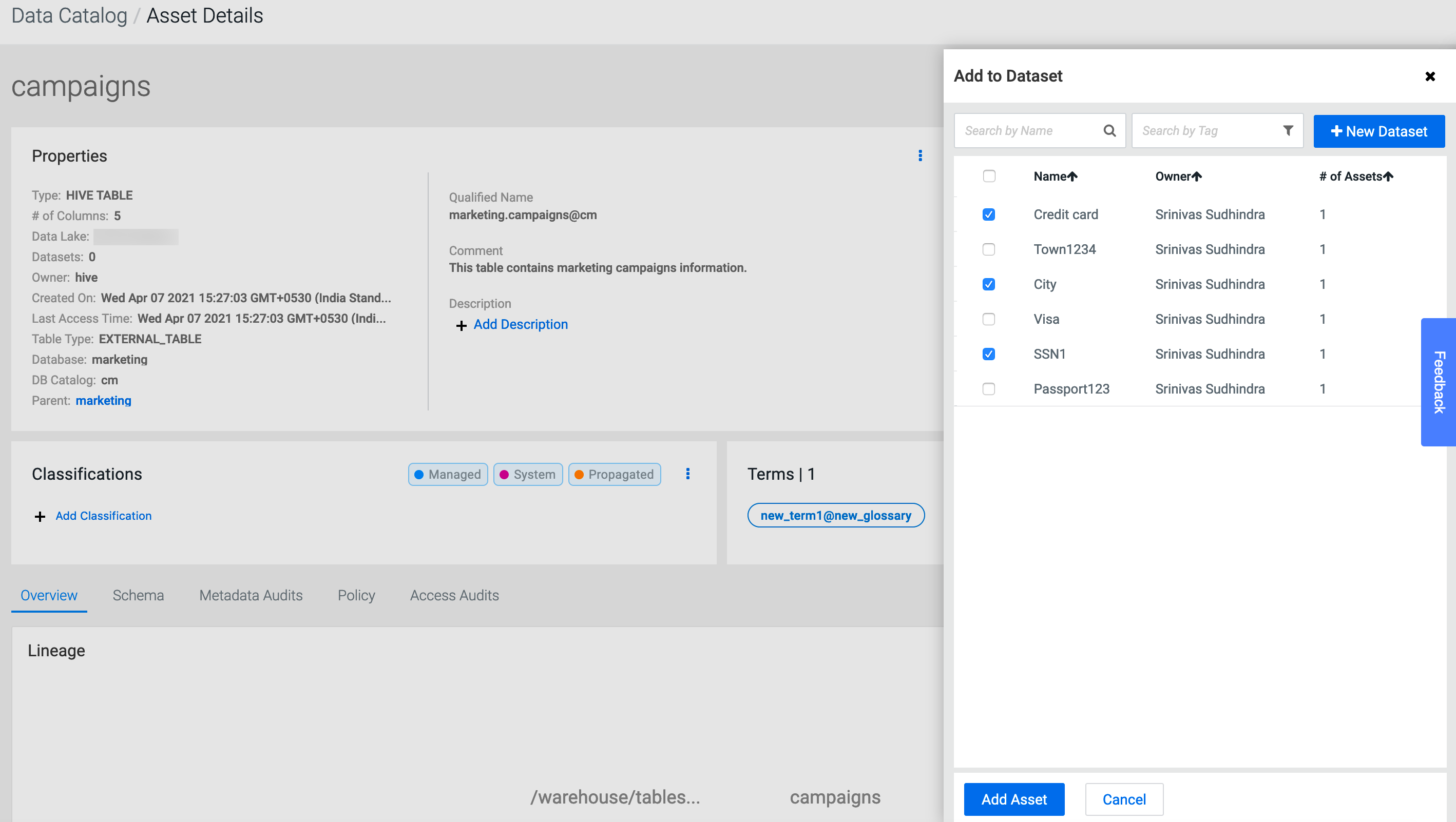1456x822 pixels.
Task: Check the Visa dataset
Action: pyautogui.click(x=989, y=319)
